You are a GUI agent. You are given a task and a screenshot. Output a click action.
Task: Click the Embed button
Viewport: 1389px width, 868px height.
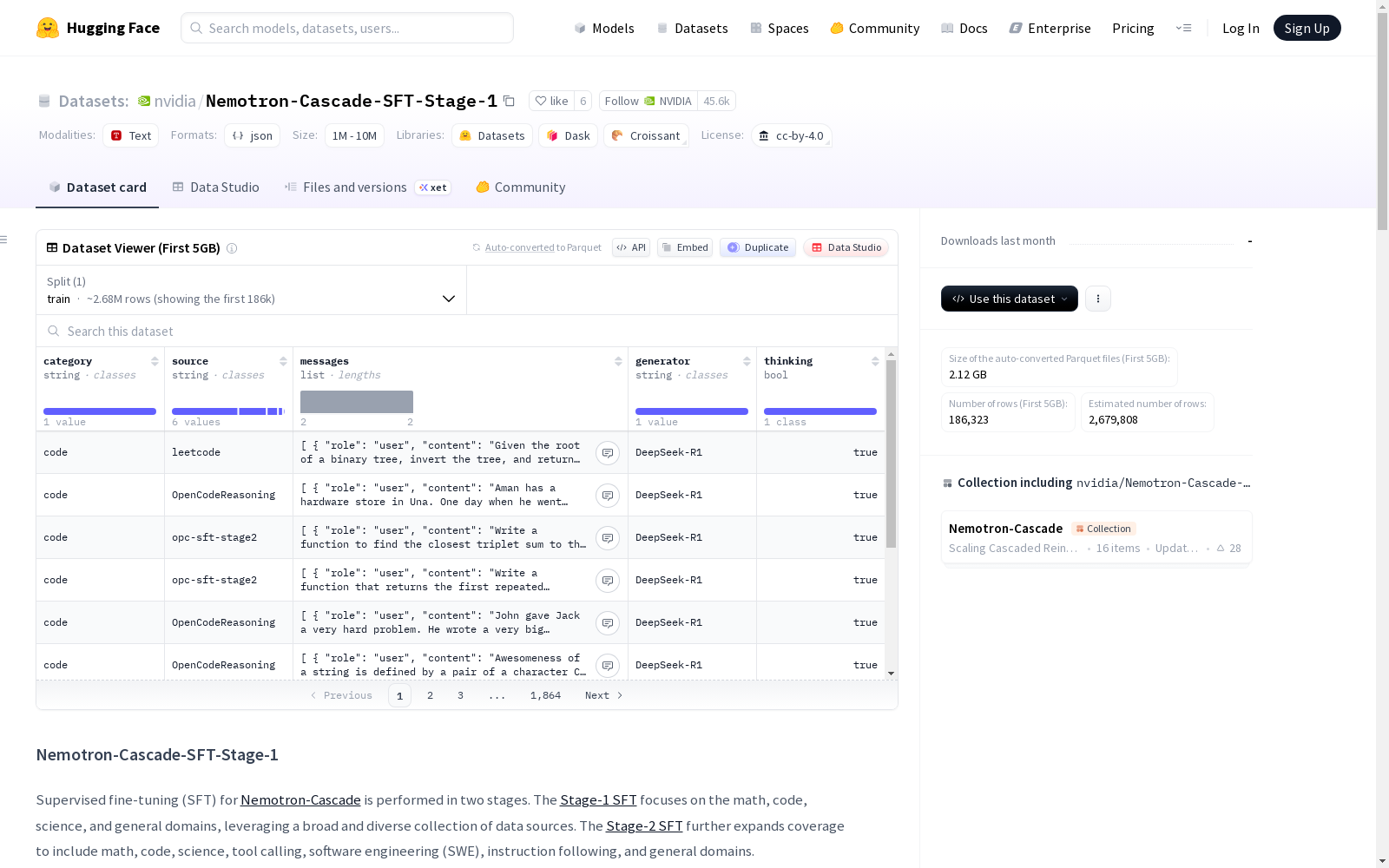685,247
